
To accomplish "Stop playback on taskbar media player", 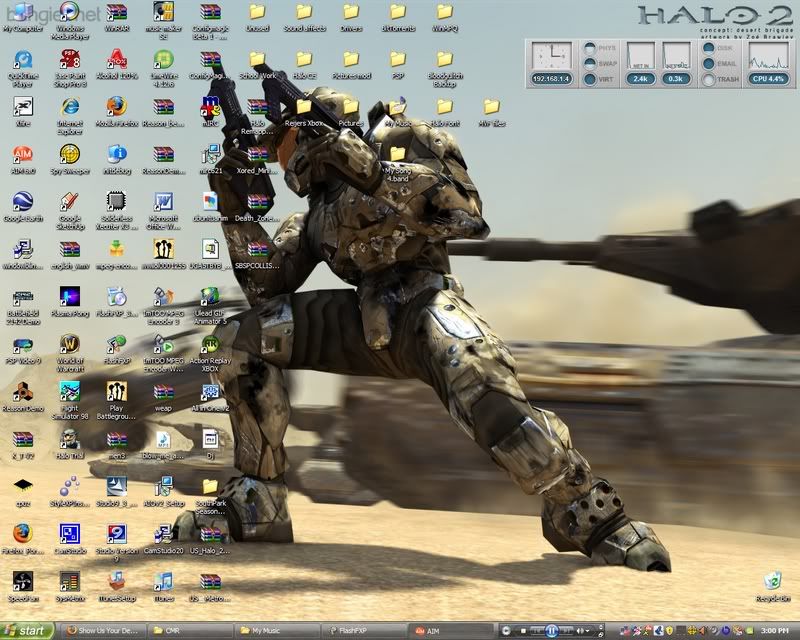I will [x=523, y=631].
